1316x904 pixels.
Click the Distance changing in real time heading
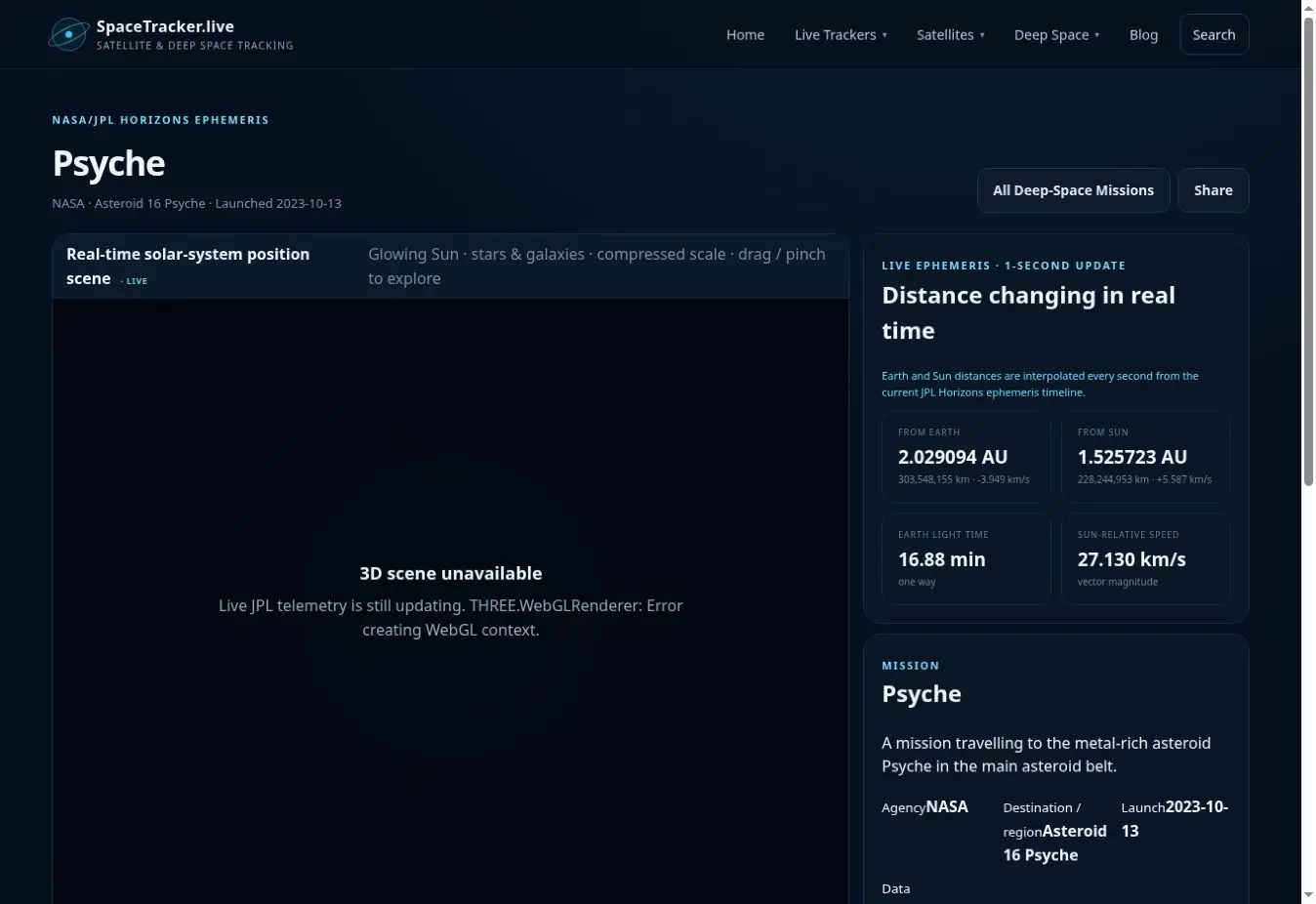point(1028,312)
